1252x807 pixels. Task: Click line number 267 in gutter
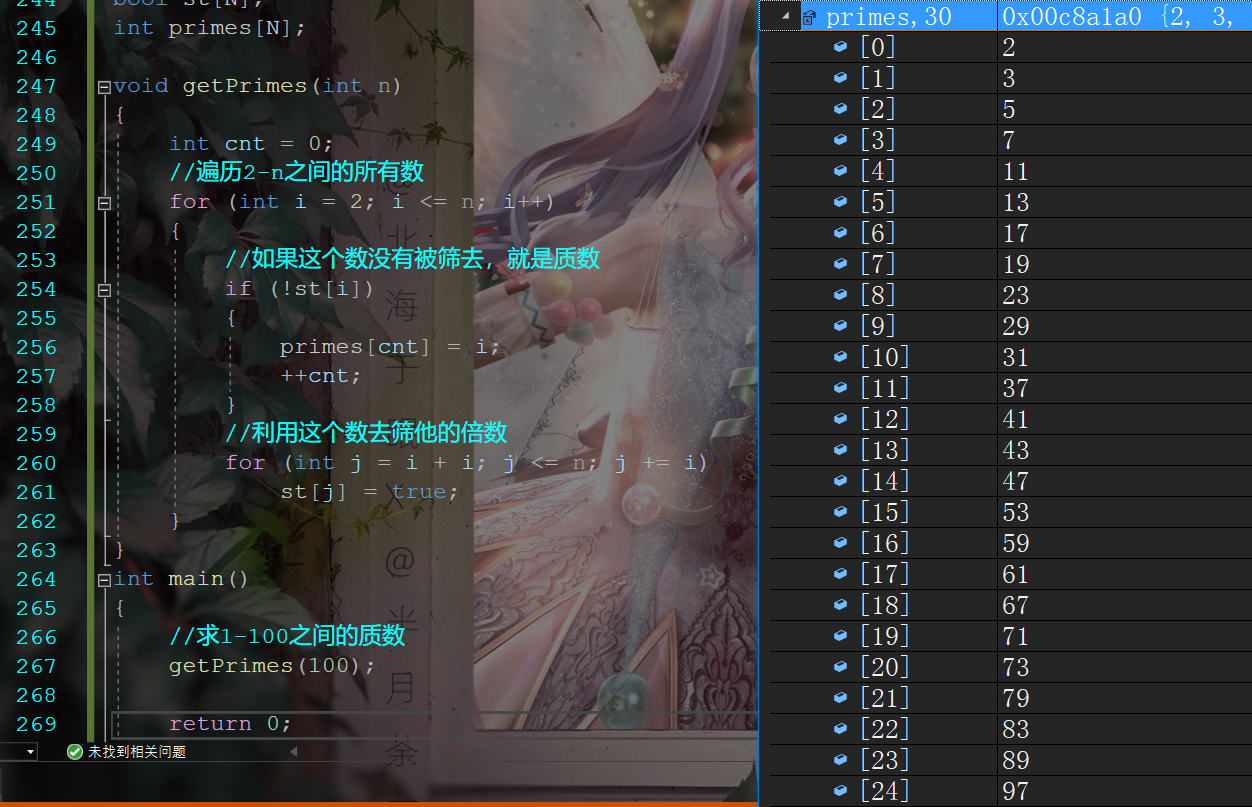click(37, 666)
